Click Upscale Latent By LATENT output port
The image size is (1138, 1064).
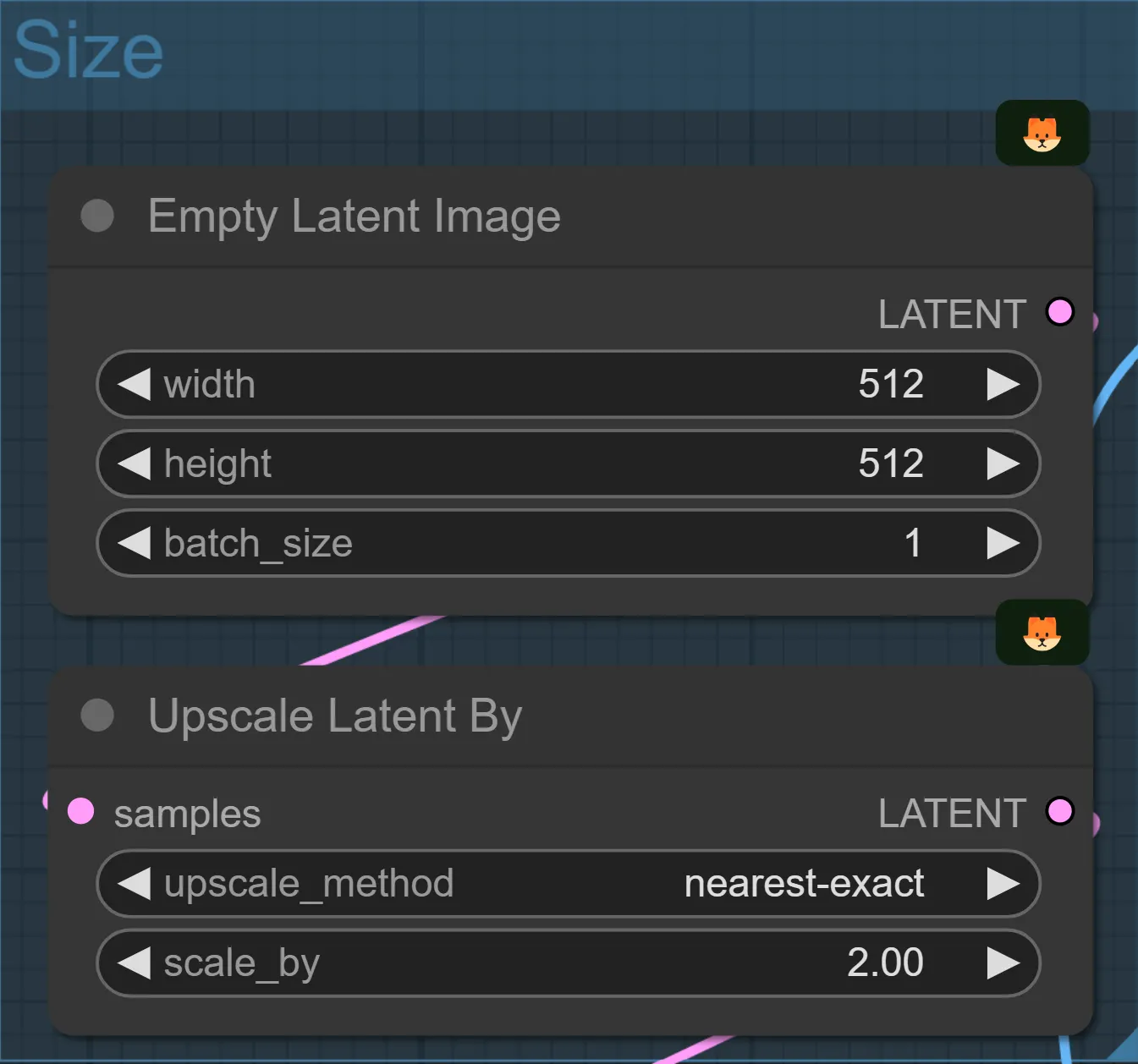pos(1059,811)
